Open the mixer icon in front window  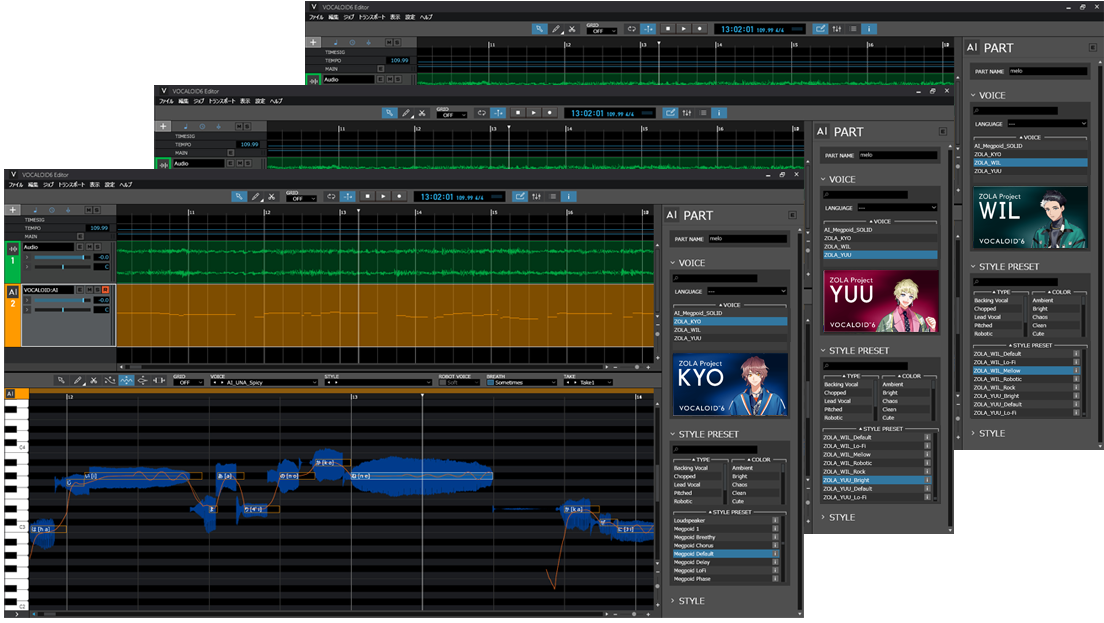(x=537, y=196)
